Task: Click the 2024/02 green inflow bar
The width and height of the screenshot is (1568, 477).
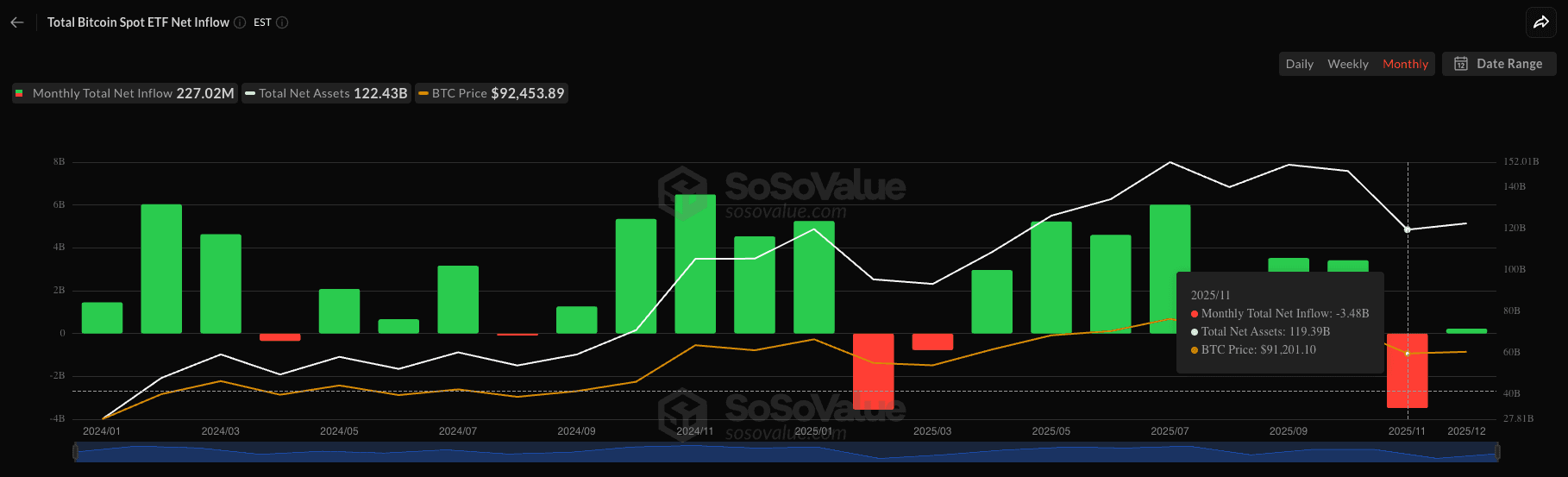Action: click(x=161, y=268)
